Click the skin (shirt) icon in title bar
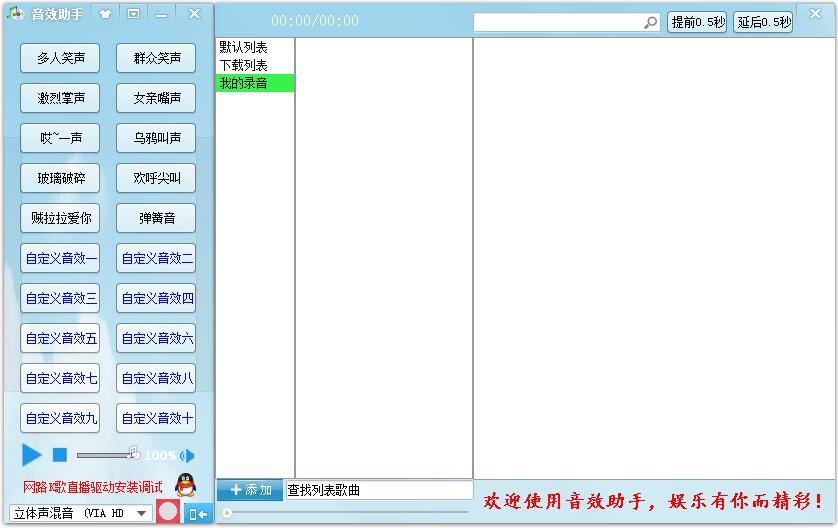This screenshot has height=528, width=838. (105, 14)
